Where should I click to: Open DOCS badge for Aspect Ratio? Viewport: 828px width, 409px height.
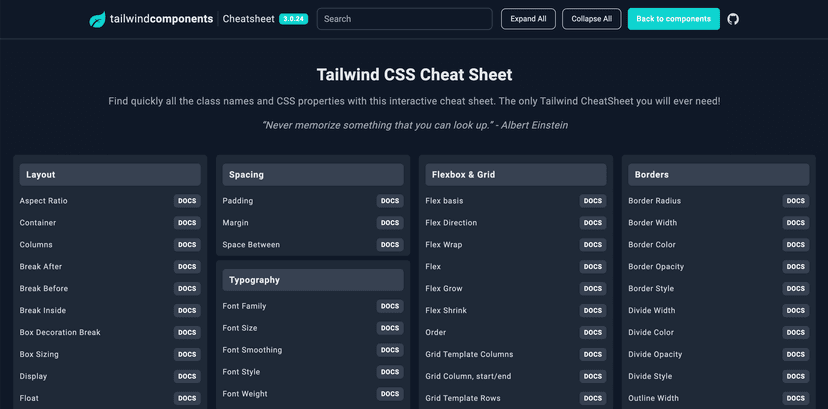click(x=187, y=201)
